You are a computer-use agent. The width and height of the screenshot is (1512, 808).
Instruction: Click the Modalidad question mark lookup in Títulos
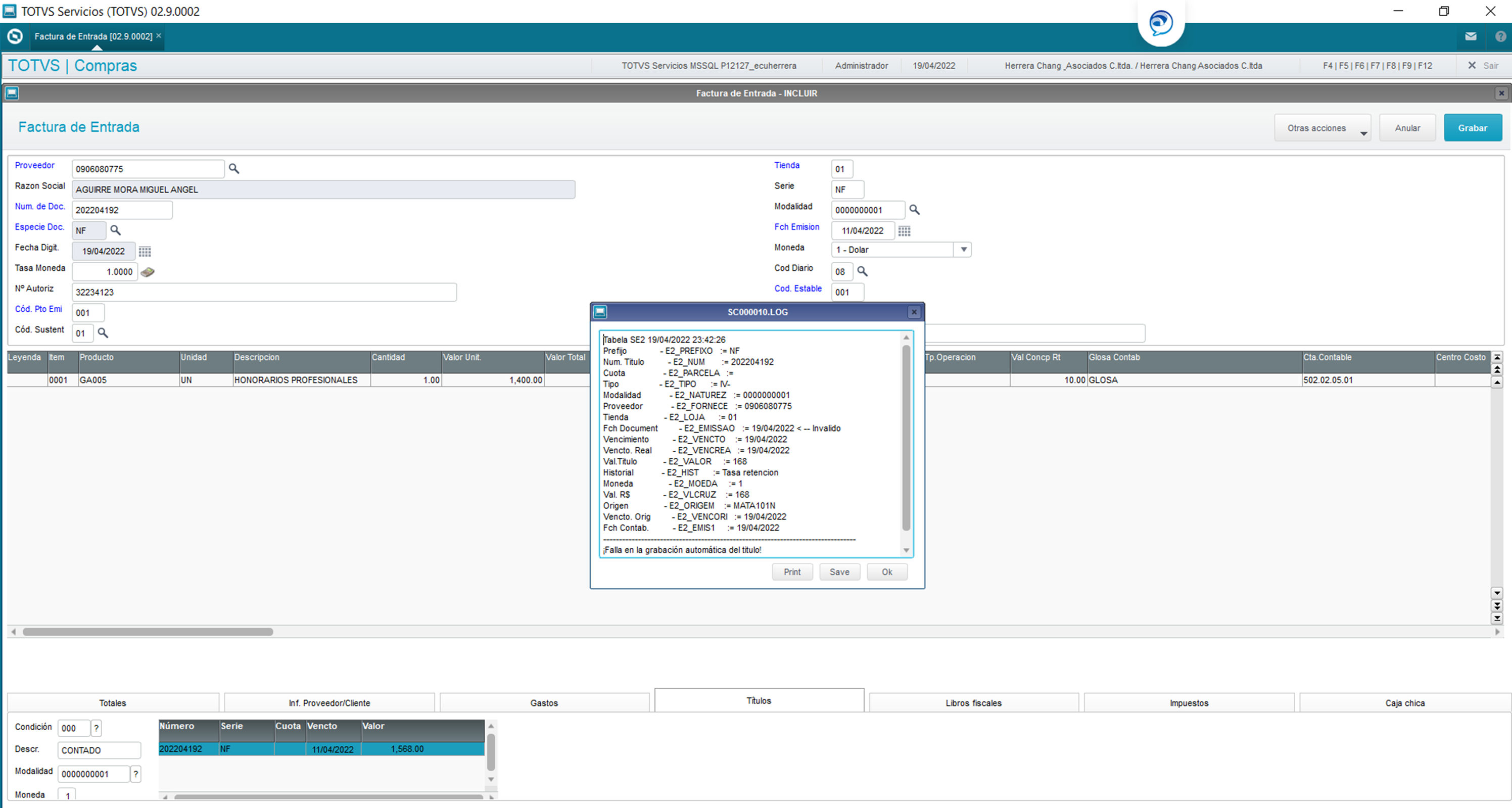[135, 774]
